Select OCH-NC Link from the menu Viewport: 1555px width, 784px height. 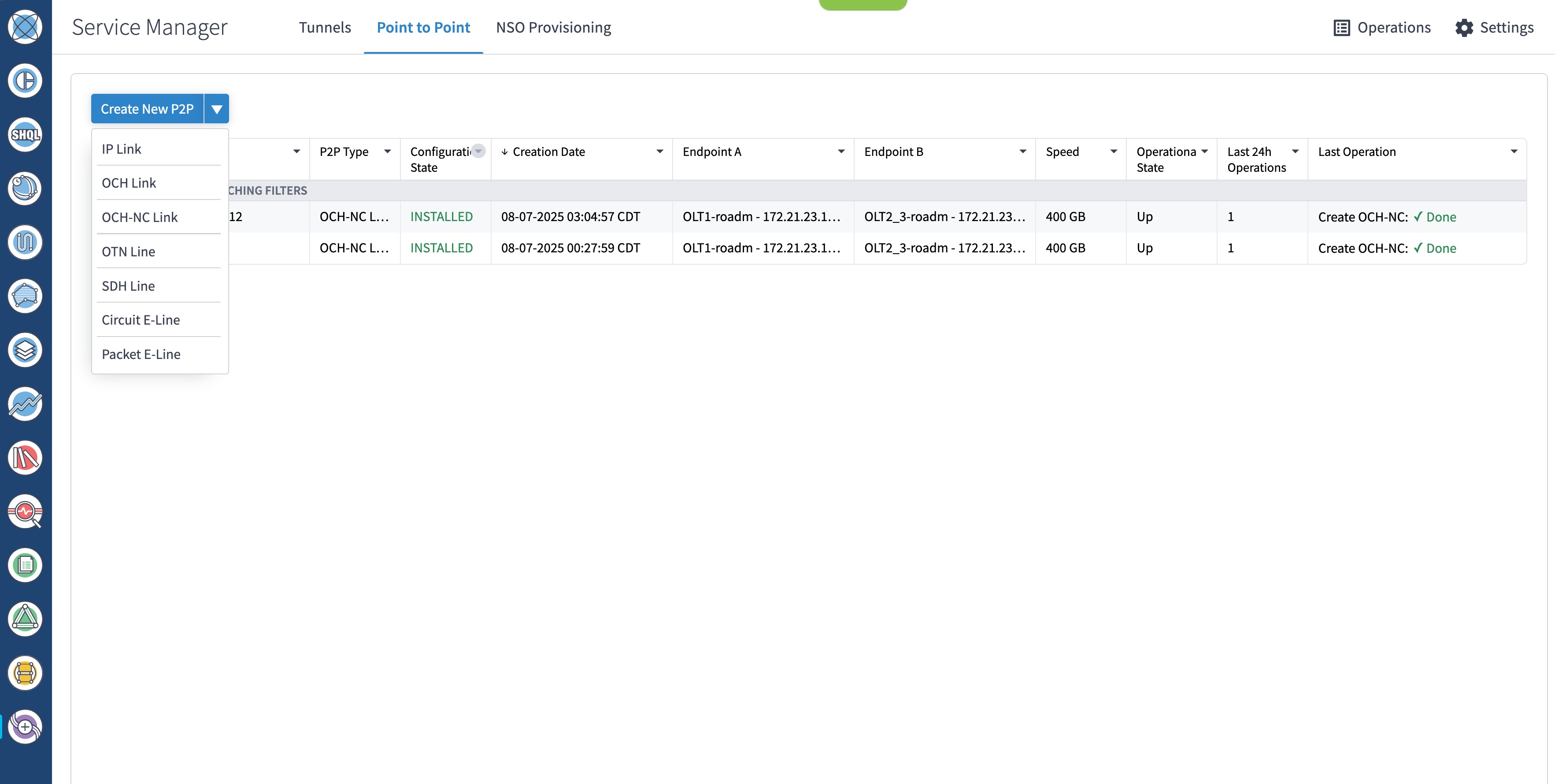point(140,217)
